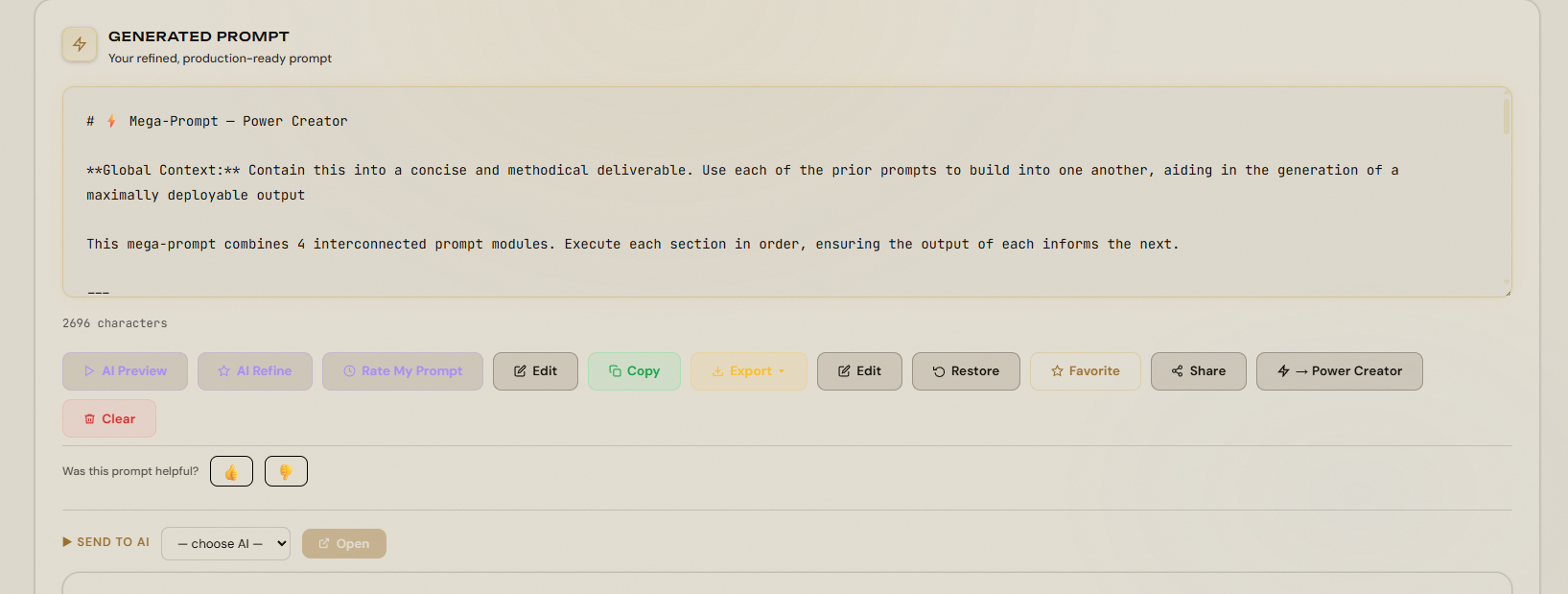Send prompt to Power Creator
Viewport: 1568px width, 594px height.
(x=1340, y=371)
